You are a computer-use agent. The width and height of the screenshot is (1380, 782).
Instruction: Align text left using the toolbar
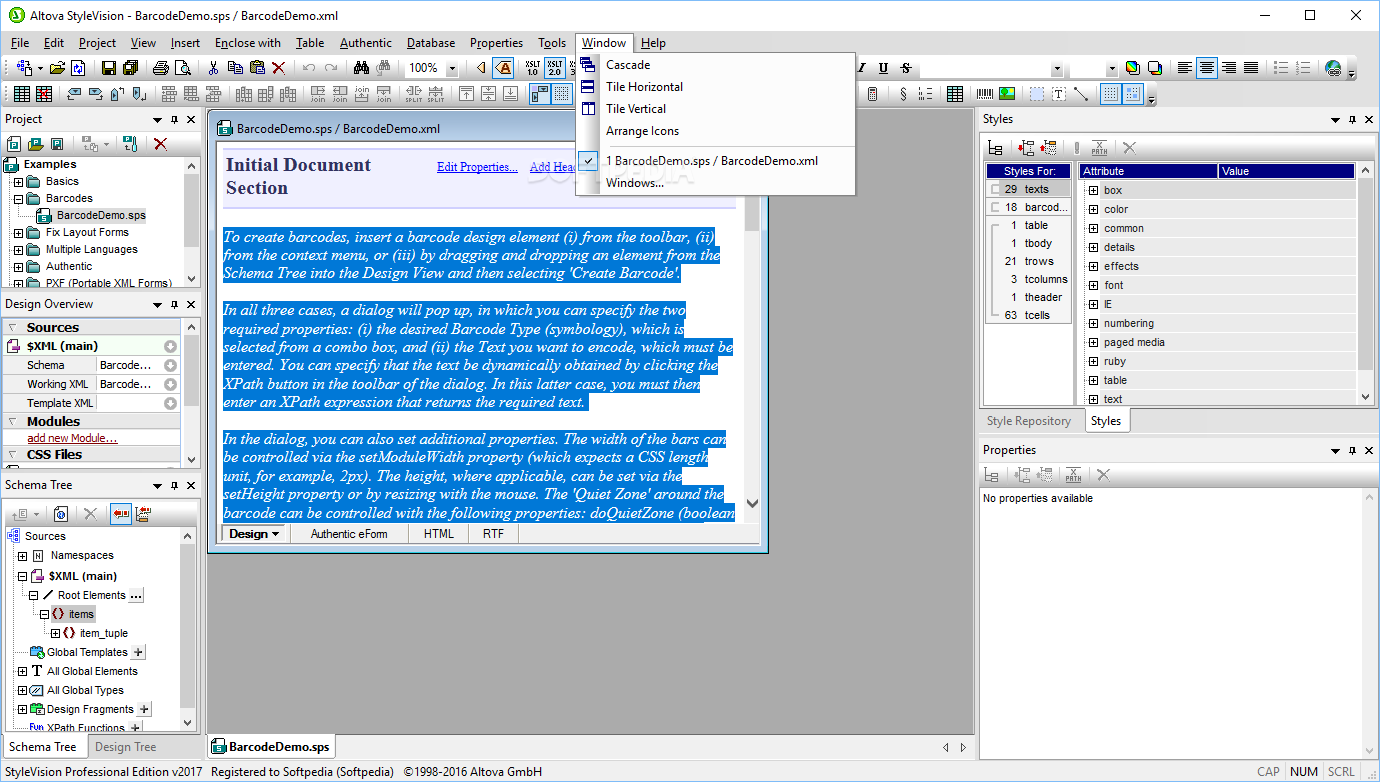pos(1185,68)
